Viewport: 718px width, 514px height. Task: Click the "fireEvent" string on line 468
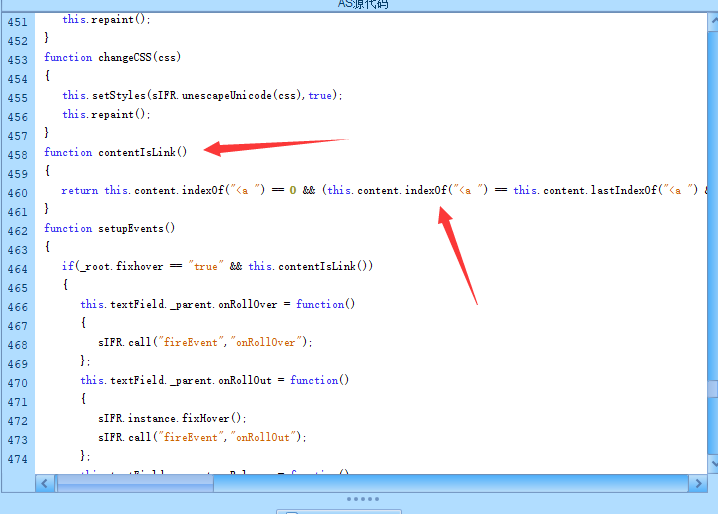click(x=191, y=342)
